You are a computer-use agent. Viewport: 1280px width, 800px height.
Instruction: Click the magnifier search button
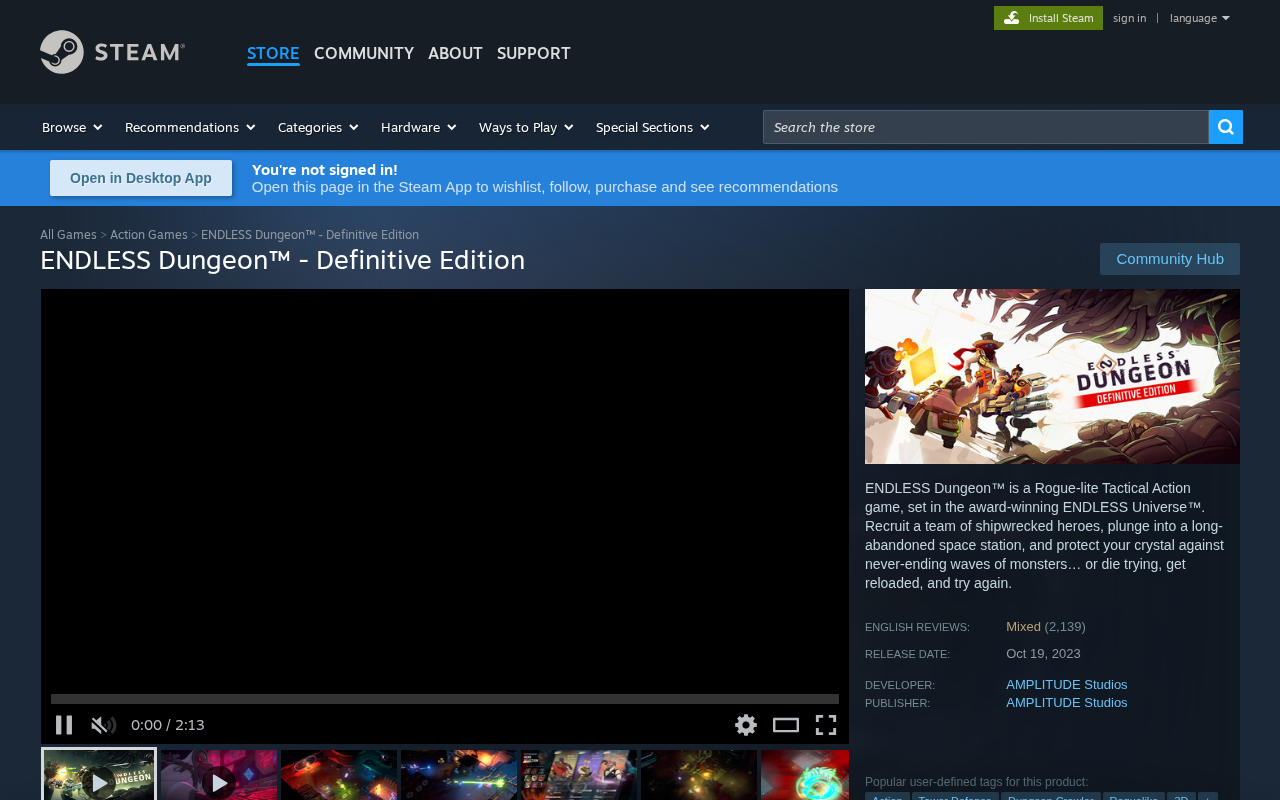pyautogui.click(x=1226, y=127)
